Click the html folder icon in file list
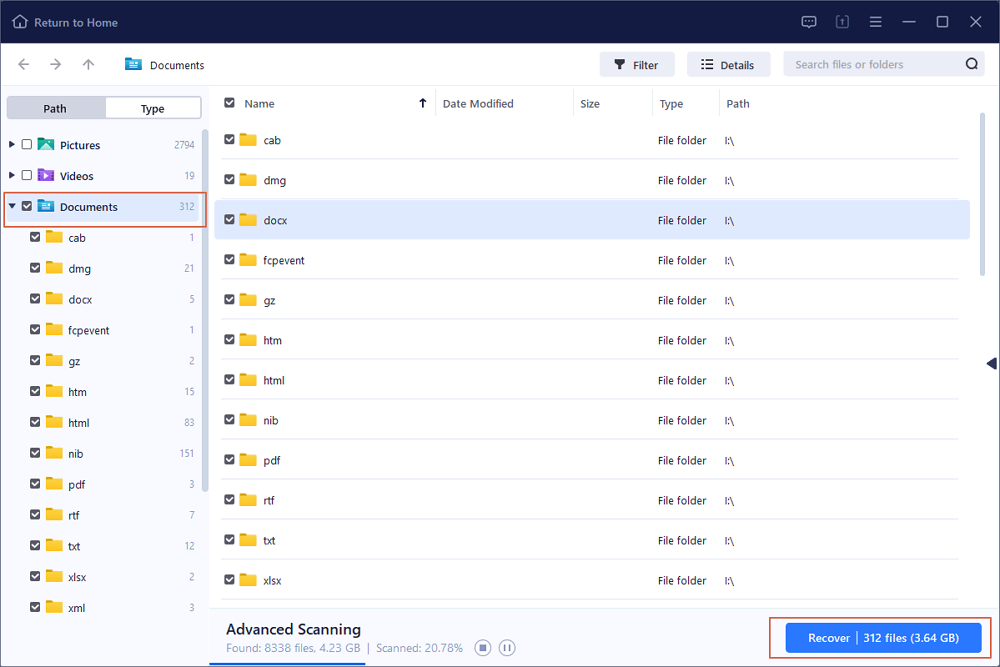The width and height of the screenshot is (1000, 667). [248, 379]
